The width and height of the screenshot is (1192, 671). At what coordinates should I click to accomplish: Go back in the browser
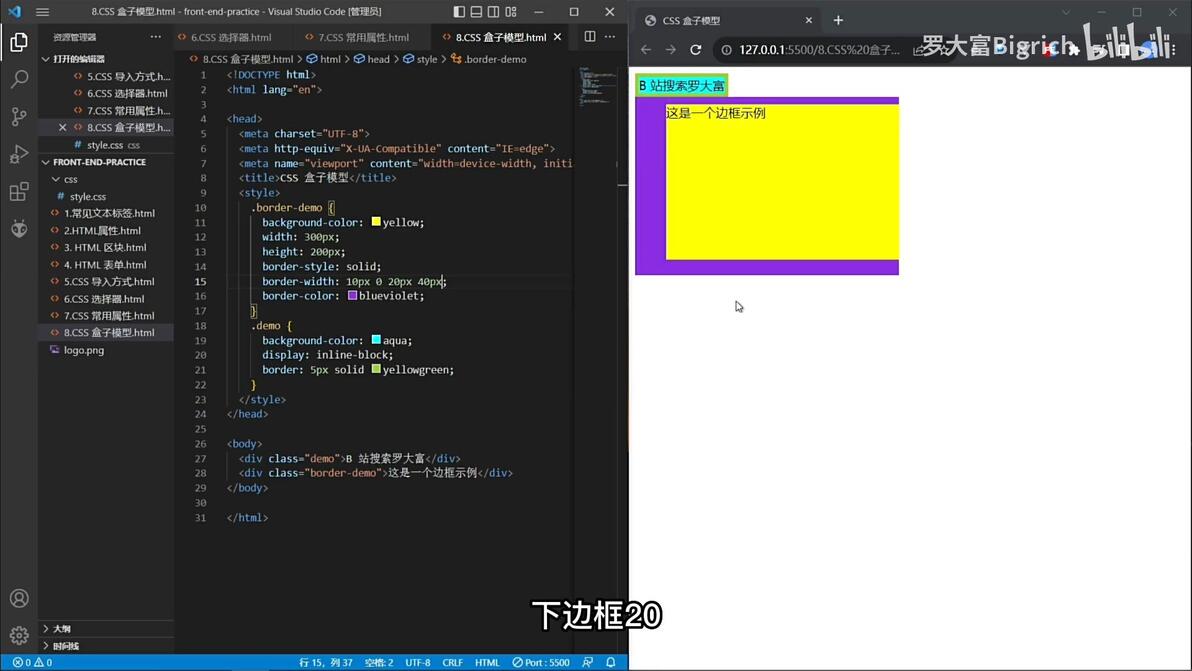pyautogui.click(x=645, y=49)
